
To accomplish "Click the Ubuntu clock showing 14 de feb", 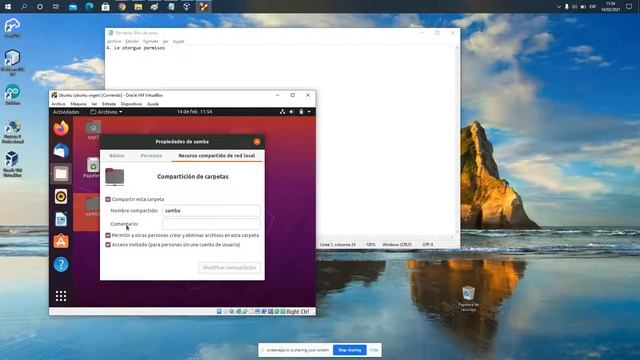I will pos(194,111).
